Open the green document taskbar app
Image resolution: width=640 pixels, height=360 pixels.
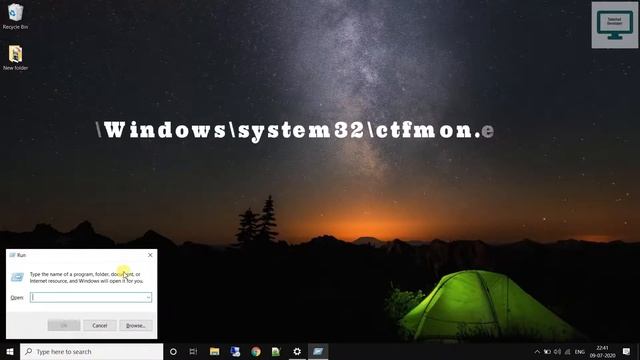pos(276,351)
